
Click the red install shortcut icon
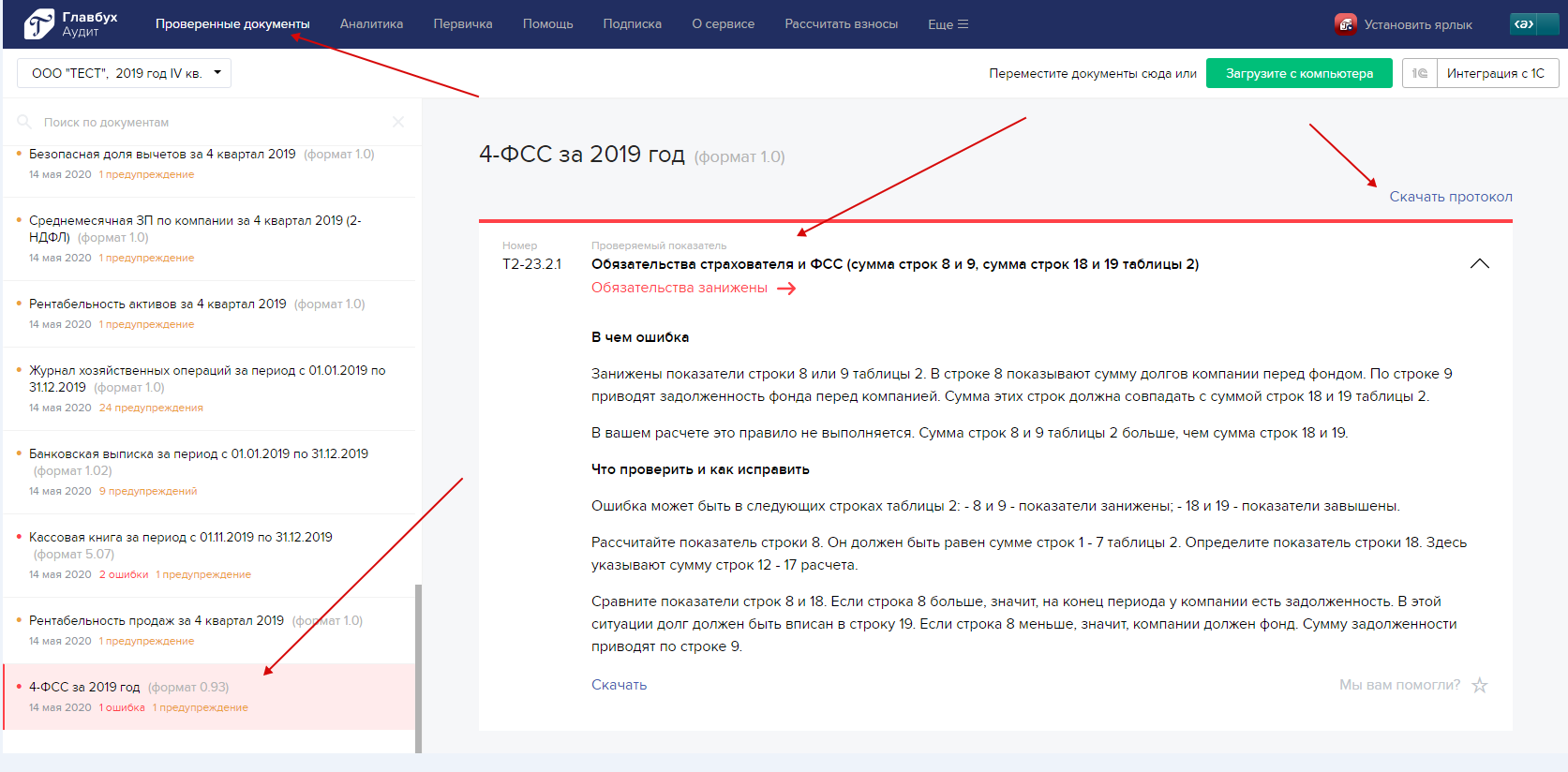[1345, 24]
